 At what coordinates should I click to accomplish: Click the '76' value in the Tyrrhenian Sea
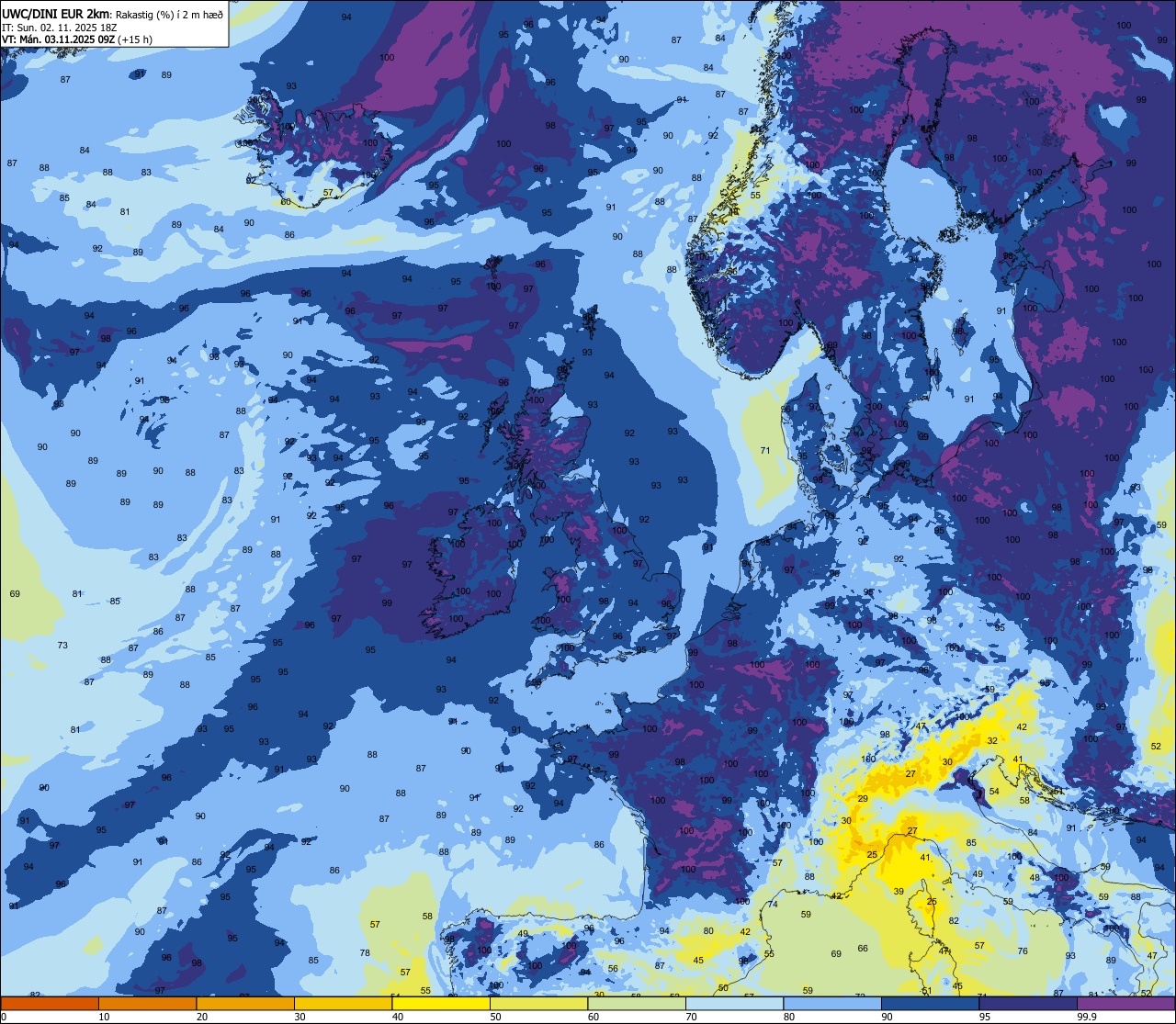point(1023,951)
